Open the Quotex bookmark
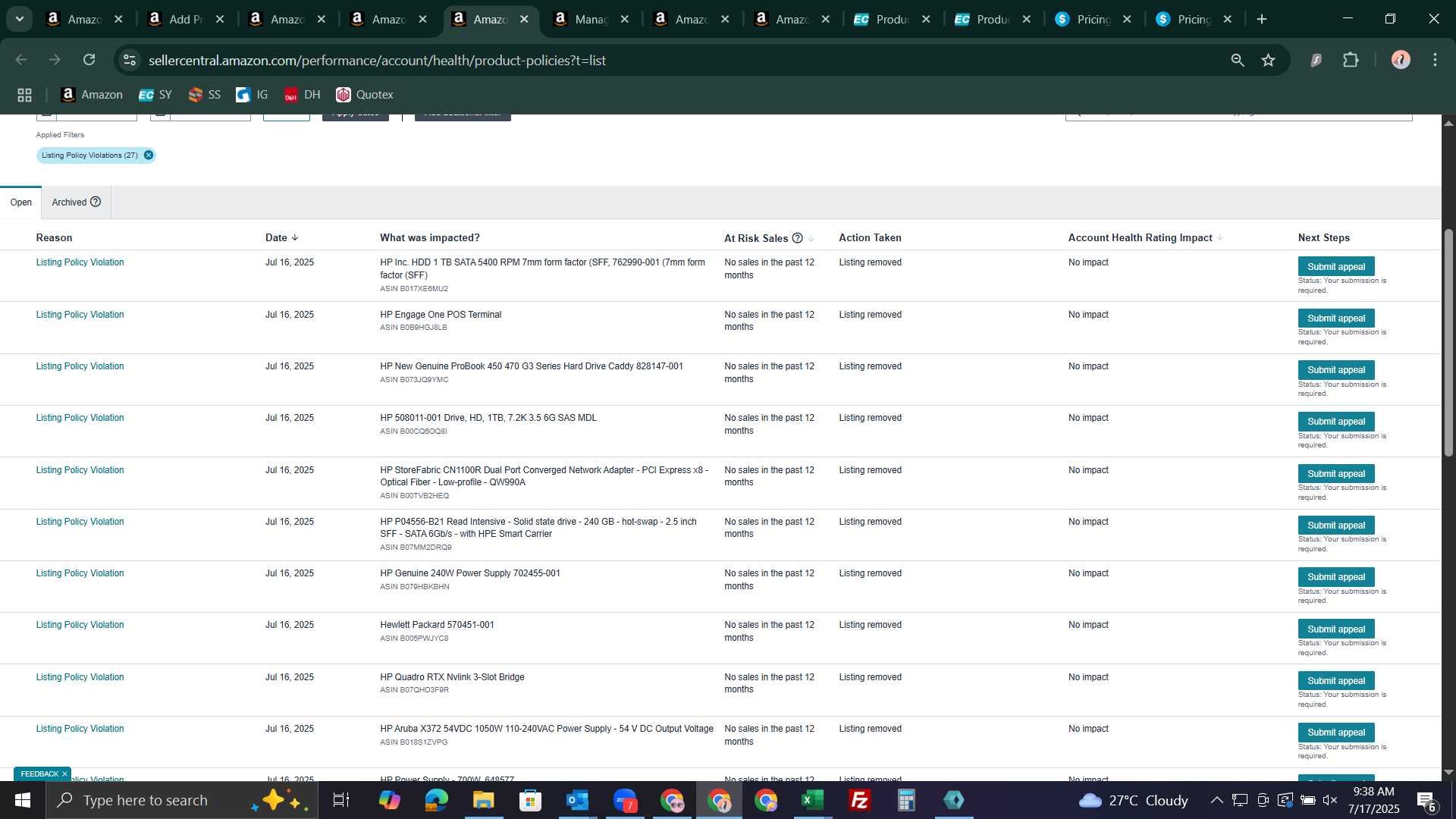Screen dimensions: 1456x819 [x=365, y=95]
